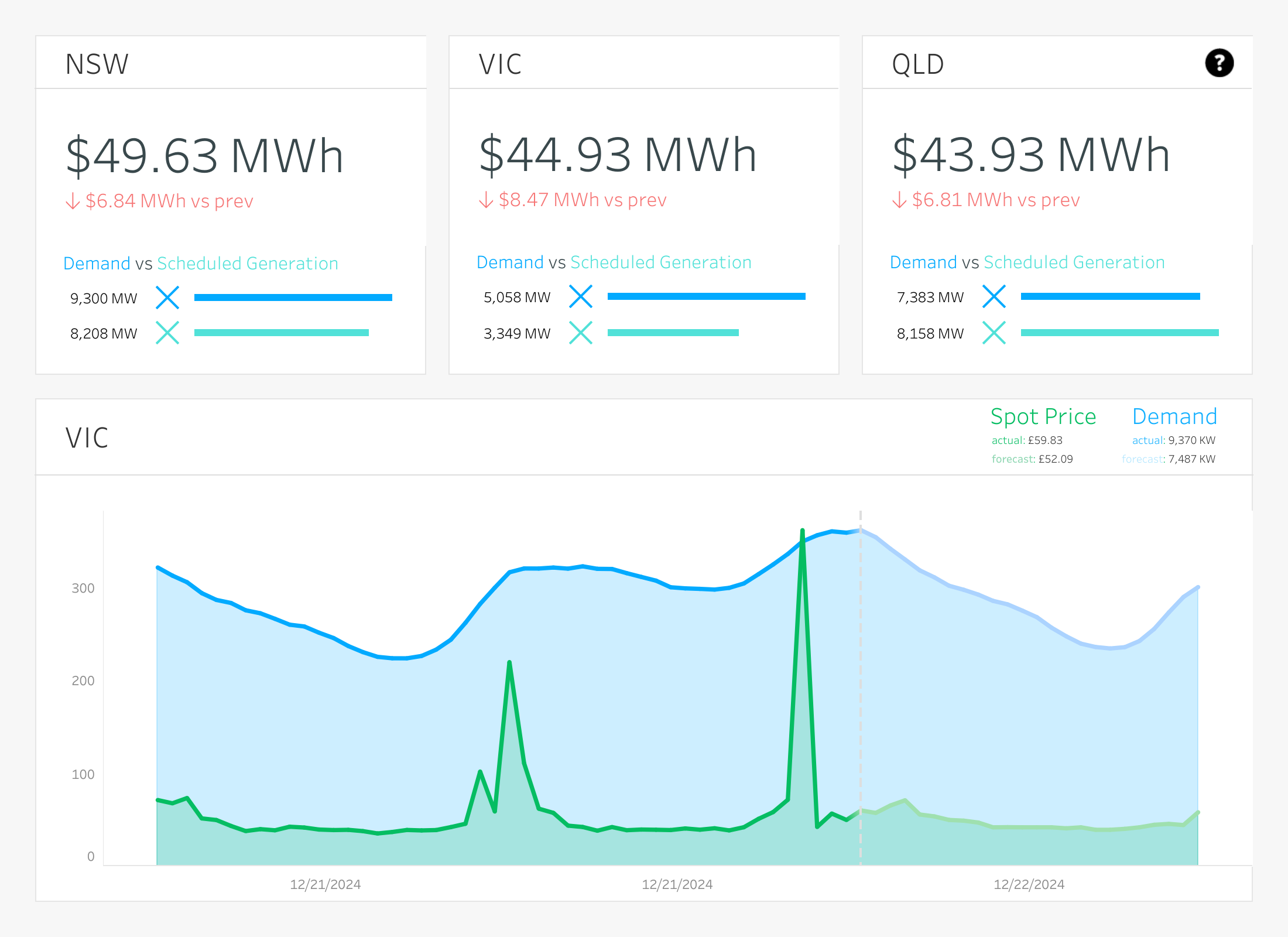Click the 8,158 MW QLD value
This screenshot has width=1288, height=937.
[930, 334]
